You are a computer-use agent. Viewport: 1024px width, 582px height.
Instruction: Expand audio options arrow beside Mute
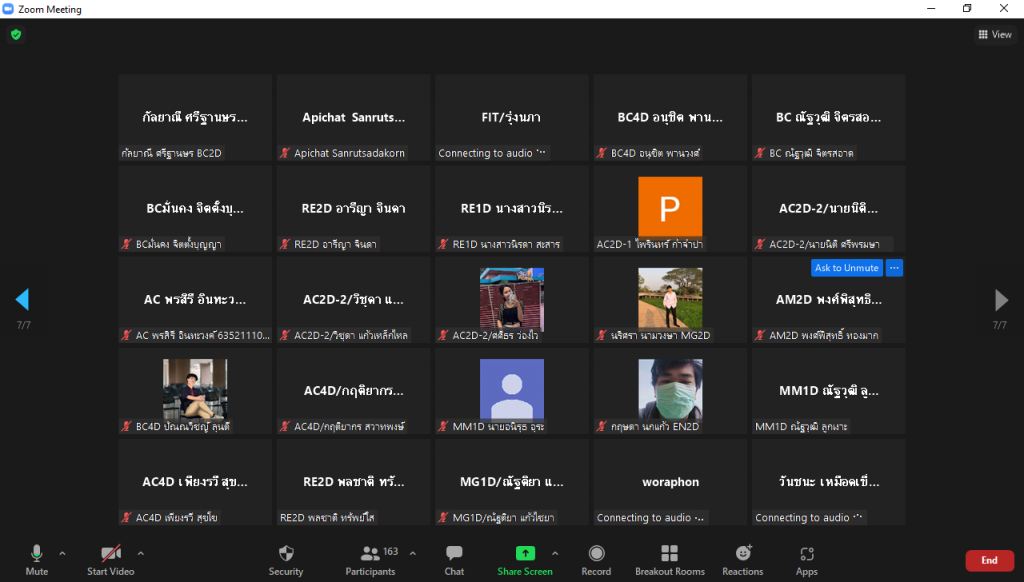point(62,552)
